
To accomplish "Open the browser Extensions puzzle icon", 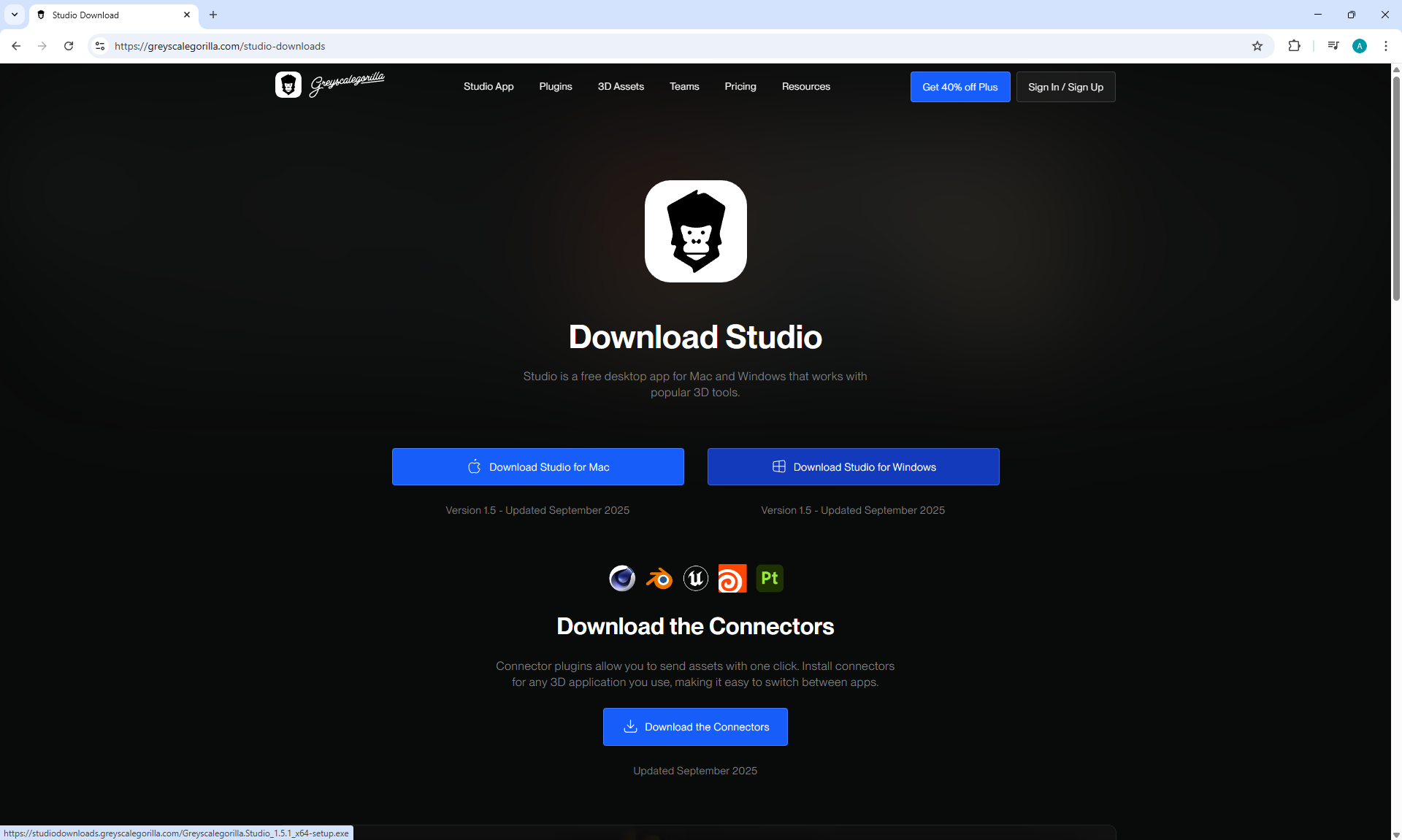I will click(x=1294, y=46).
